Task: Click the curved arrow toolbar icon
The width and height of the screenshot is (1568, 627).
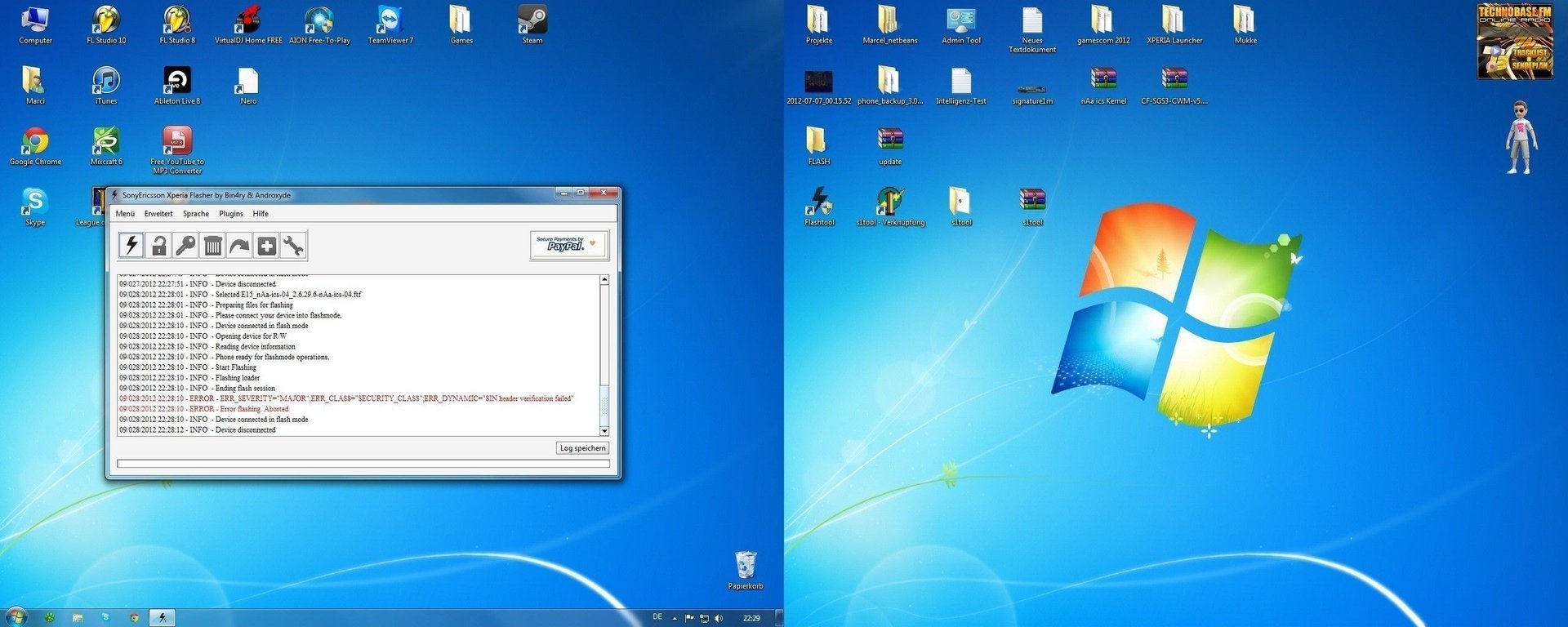Action: [239, 245]
